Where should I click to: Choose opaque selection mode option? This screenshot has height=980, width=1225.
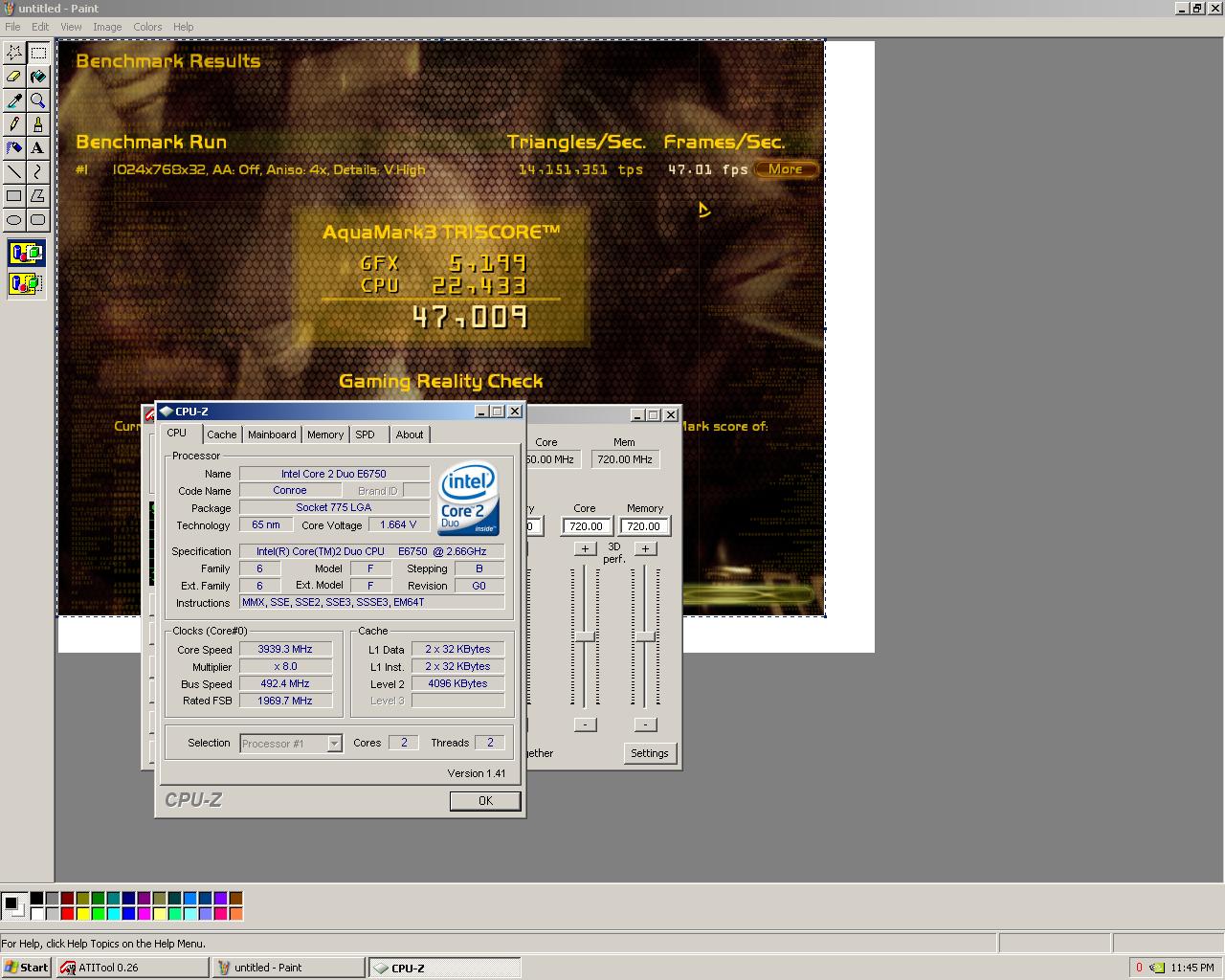(x=27, y=255)
